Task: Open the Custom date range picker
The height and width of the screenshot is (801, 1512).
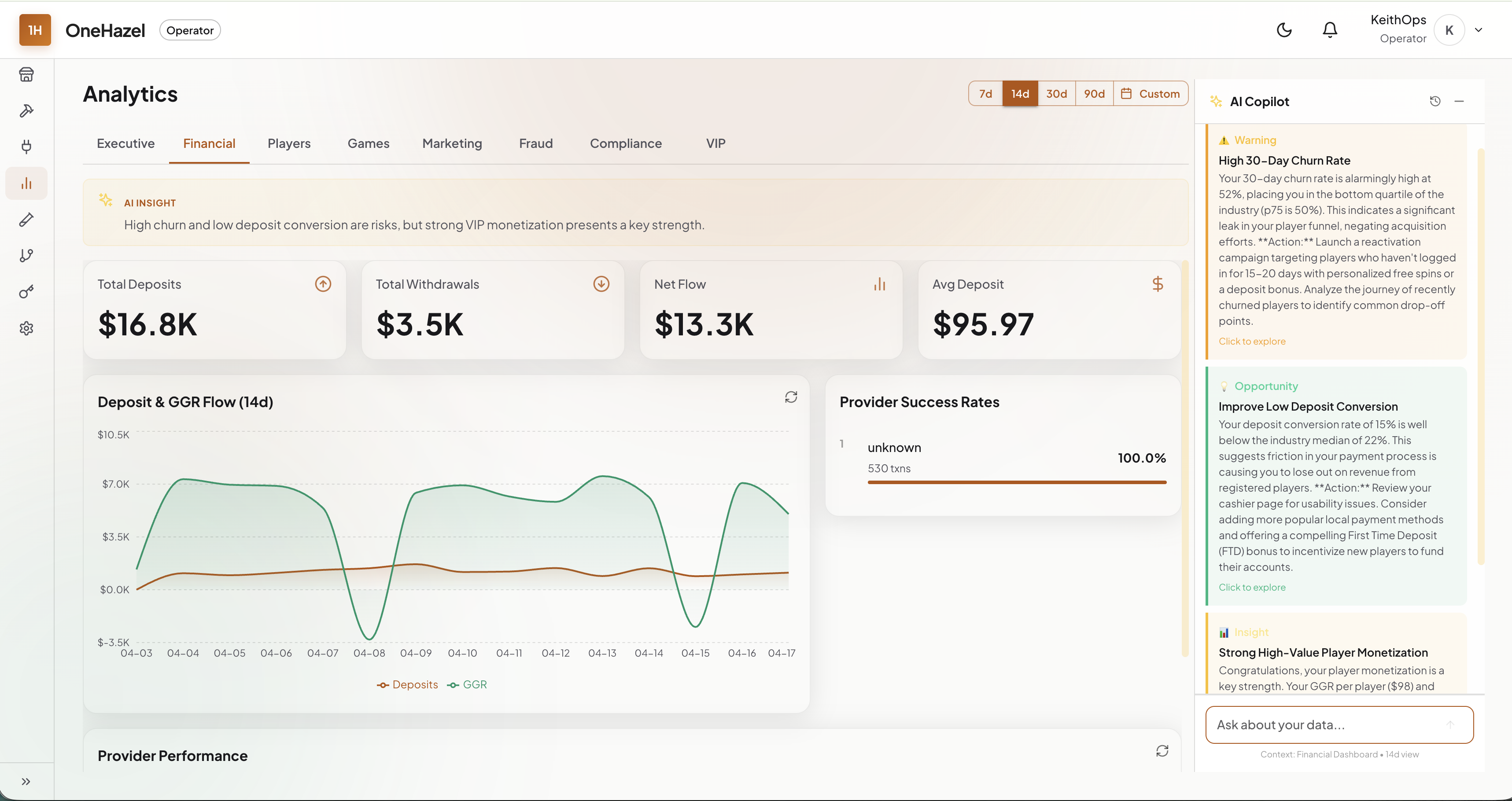Action: pos(1151,93)
